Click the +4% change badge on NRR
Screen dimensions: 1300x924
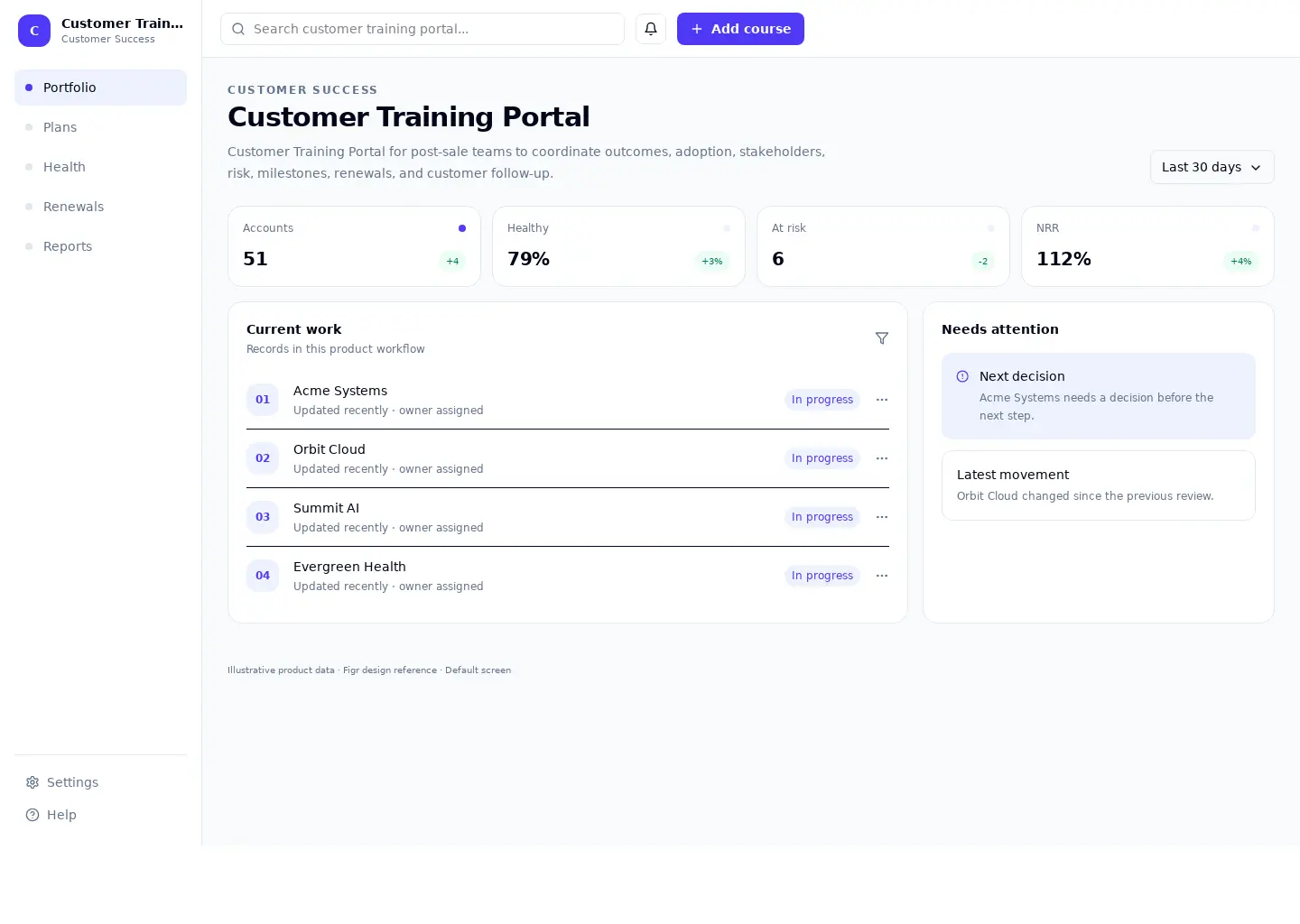(1241, 262)
